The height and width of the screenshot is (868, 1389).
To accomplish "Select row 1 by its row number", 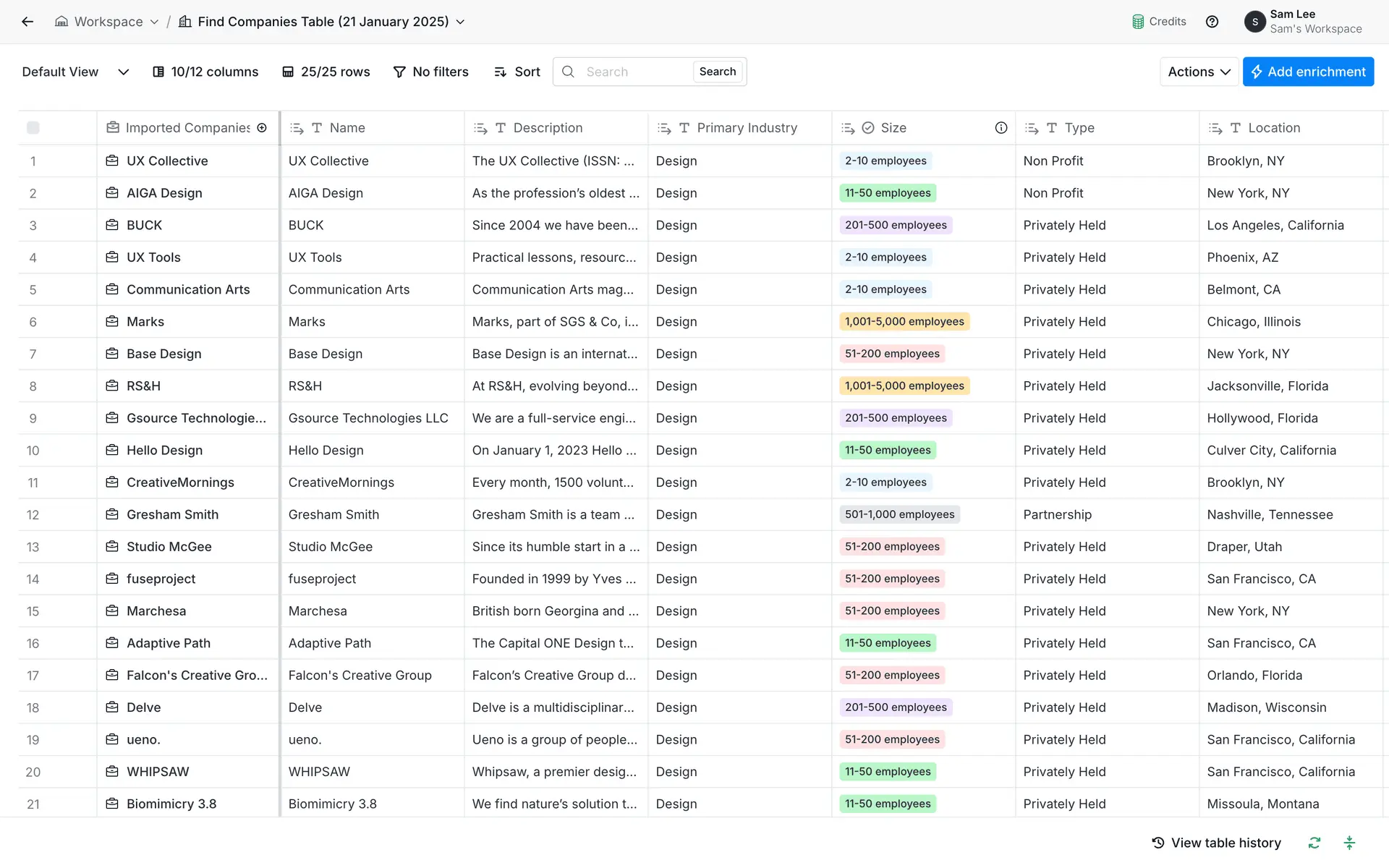I will [33, 161].
